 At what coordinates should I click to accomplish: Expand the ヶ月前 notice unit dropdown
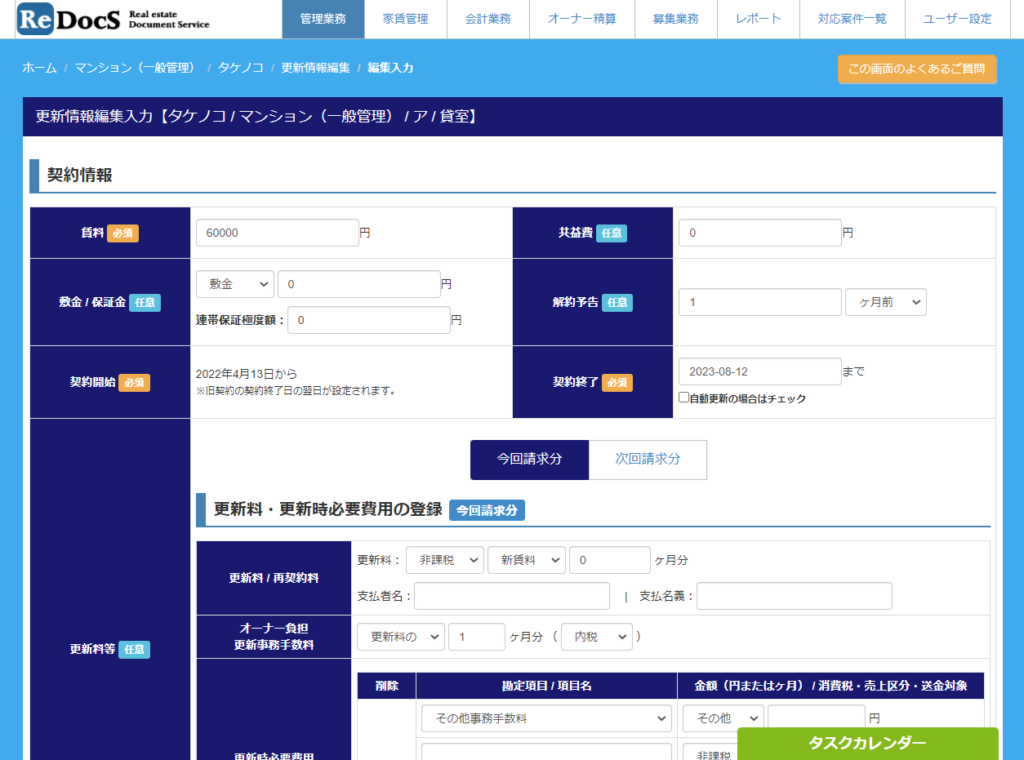point(885,302)
